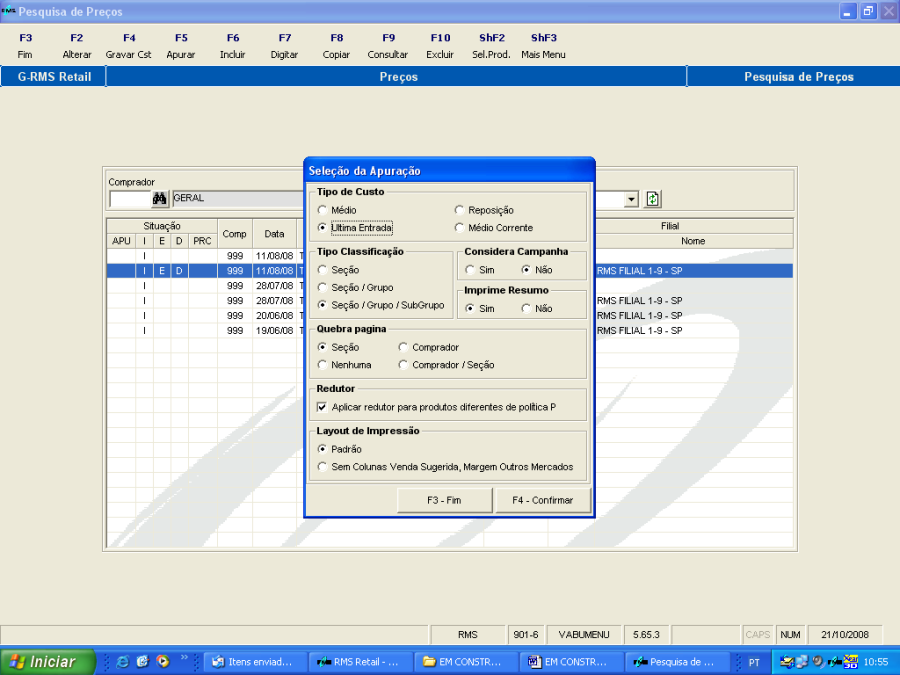Open Internet Explorer from quick launch

click(x=122, y=662)
